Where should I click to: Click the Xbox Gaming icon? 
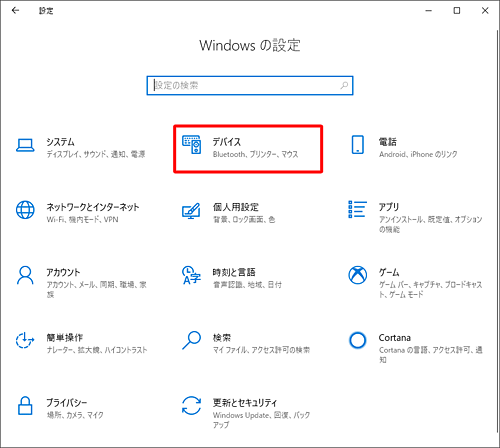(358, 275)
